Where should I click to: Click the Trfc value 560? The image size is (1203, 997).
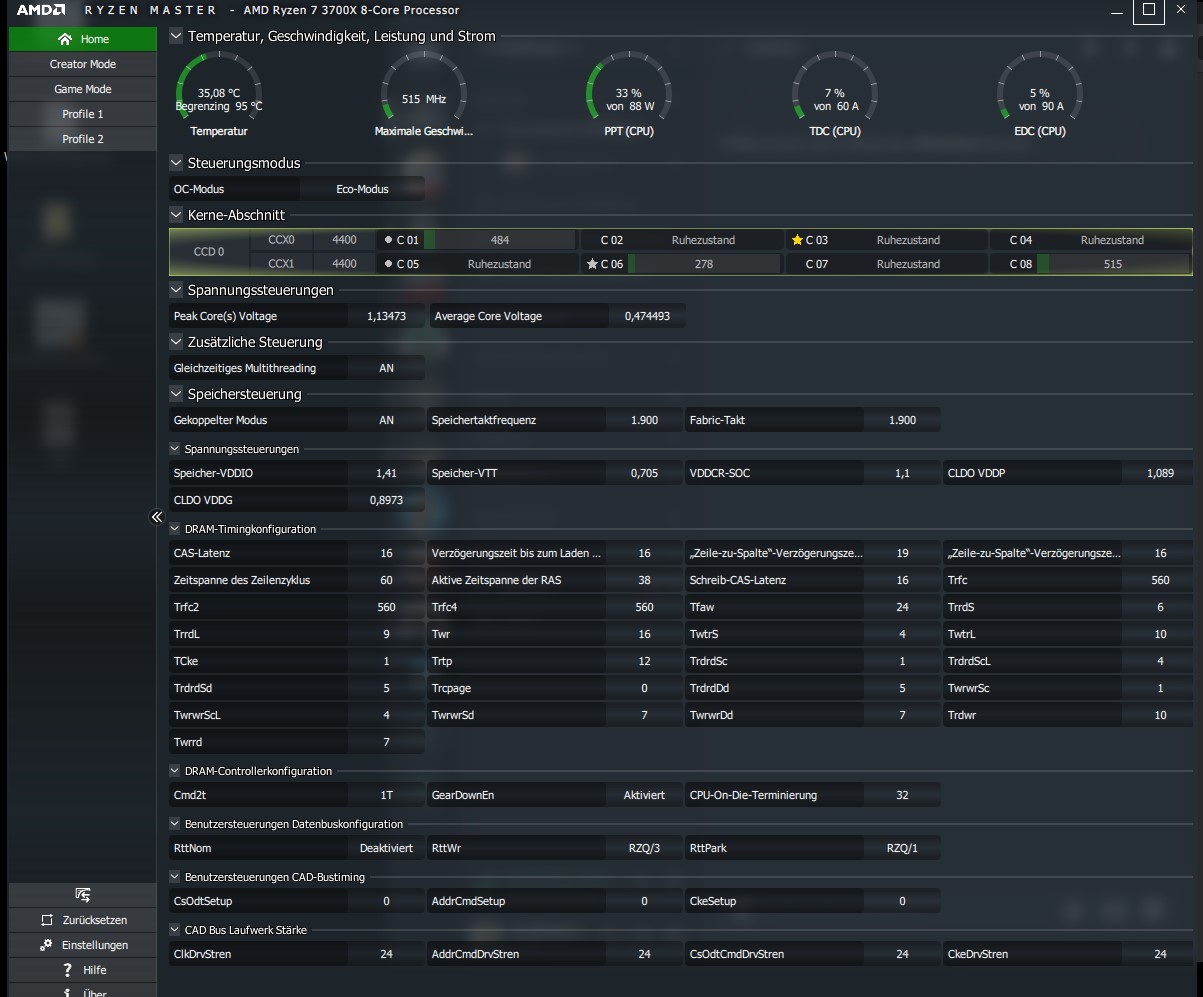click(x=1160, y=580)
